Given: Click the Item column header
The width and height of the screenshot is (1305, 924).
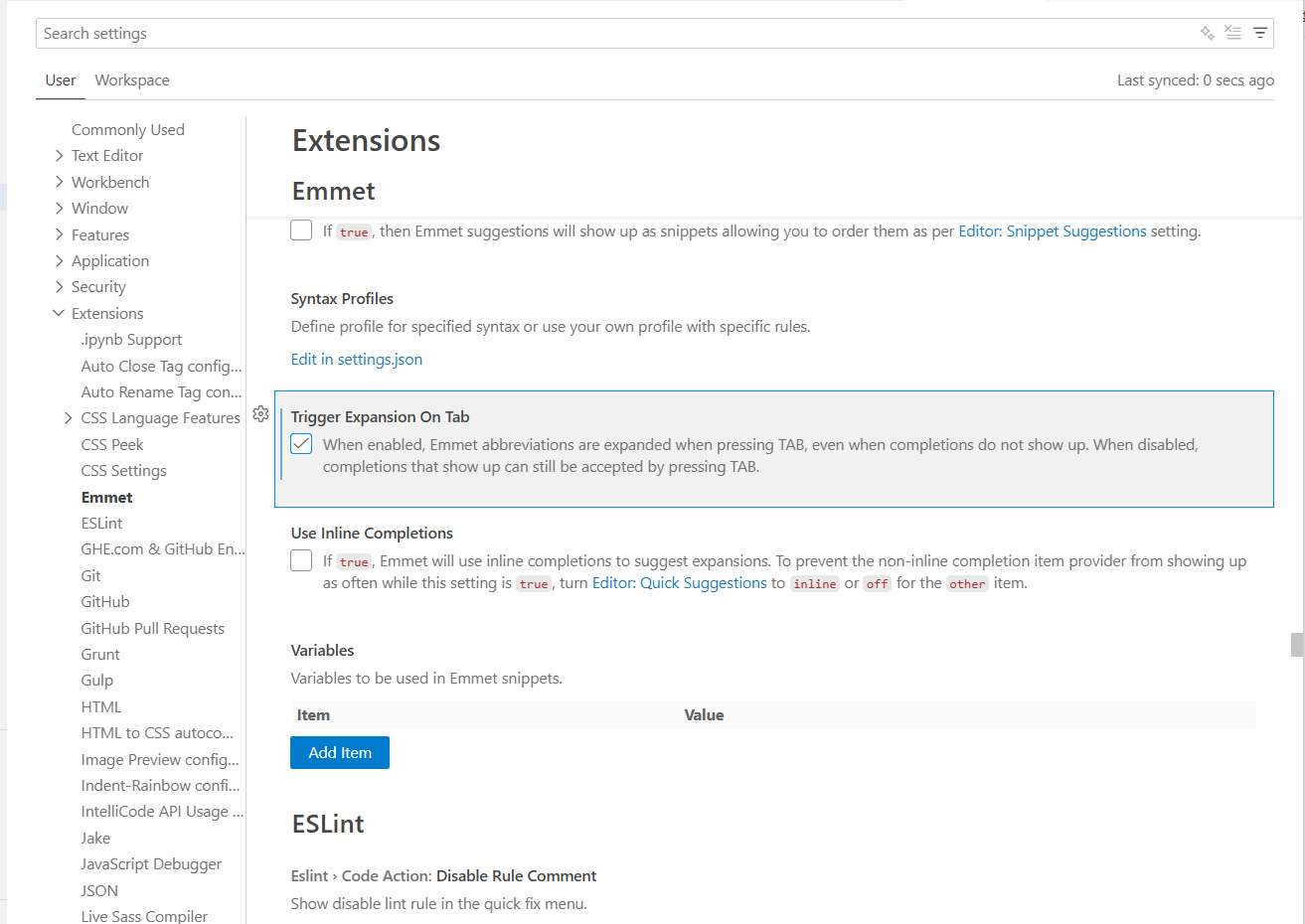Looking at the screenshot, I should (x=313, y=714).
